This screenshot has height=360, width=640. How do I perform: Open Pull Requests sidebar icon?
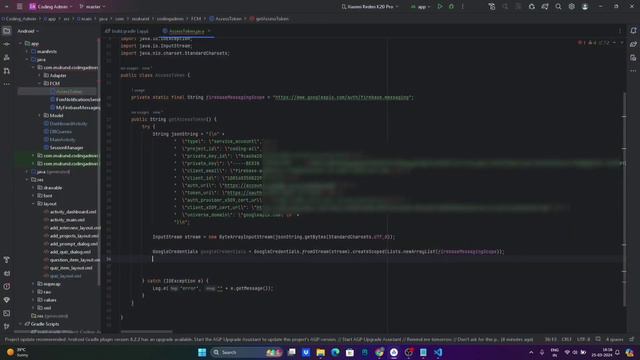tap(7, 71)
